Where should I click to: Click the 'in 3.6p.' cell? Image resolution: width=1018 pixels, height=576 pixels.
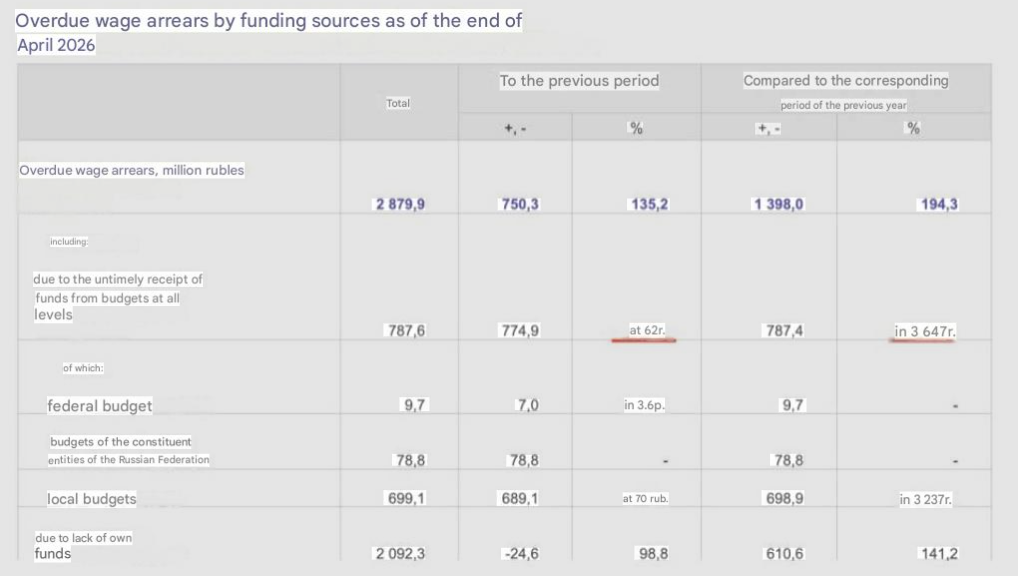[x=644, y=405]
